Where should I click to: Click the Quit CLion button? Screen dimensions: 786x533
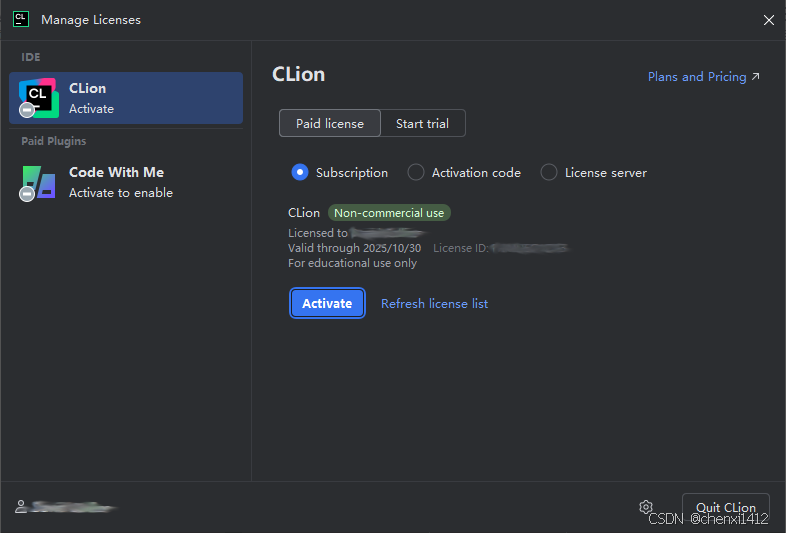pyautogui.click(x=725, y=507)
